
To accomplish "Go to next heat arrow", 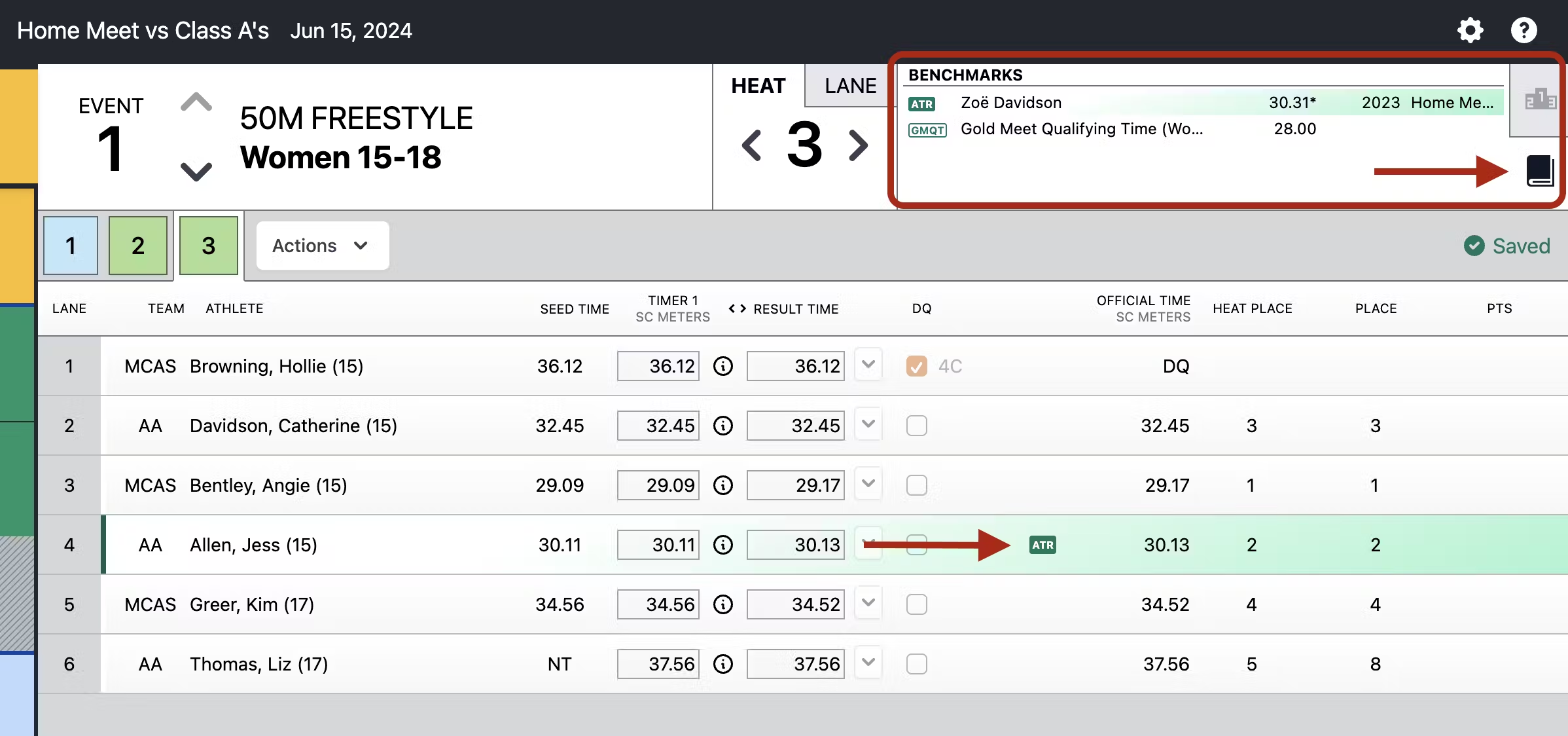I will click(858, 145).
